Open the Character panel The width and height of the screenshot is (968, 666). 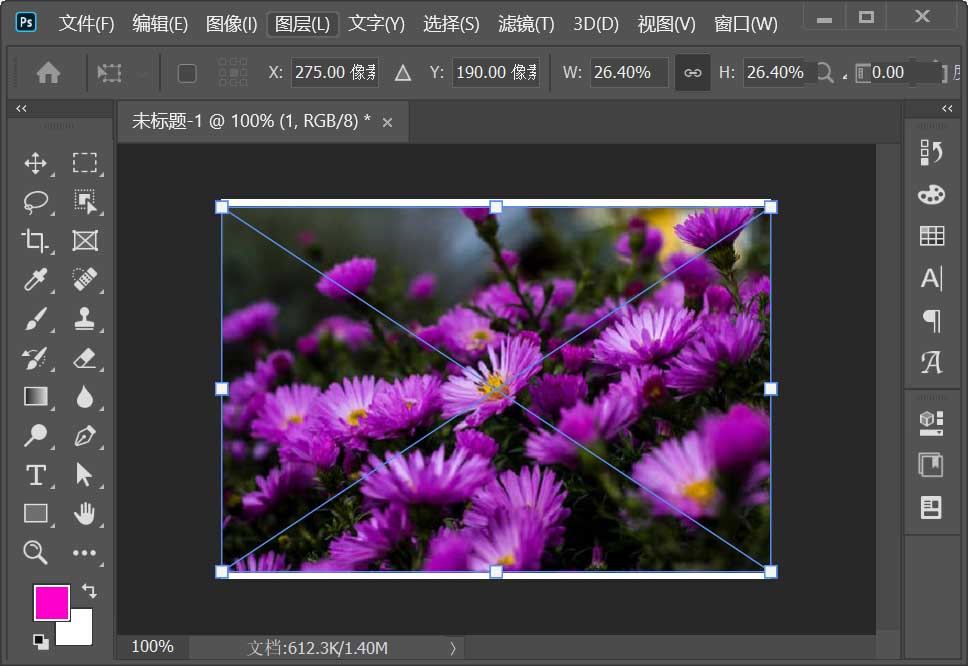[931, 279]
